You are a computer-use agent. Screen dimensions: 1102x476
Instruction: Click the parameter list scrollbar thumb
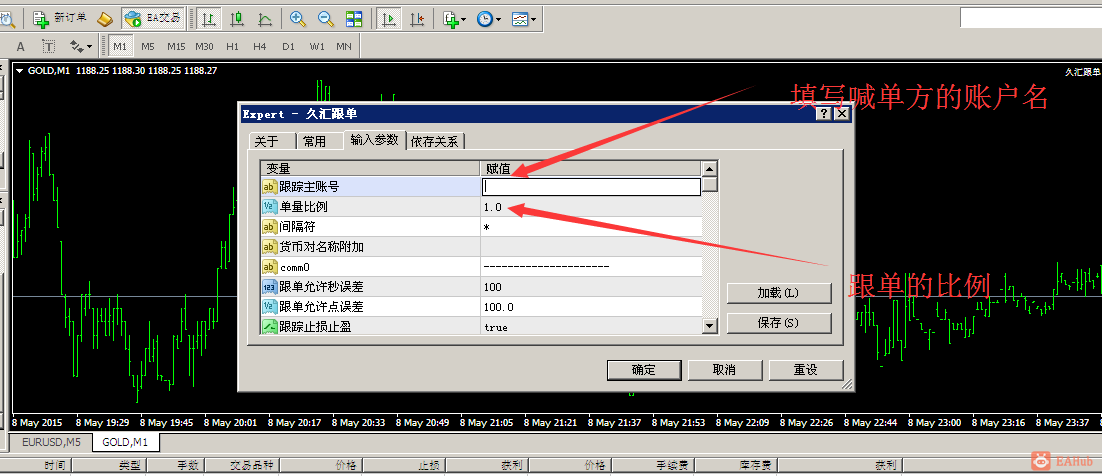(x=710, y=184)
